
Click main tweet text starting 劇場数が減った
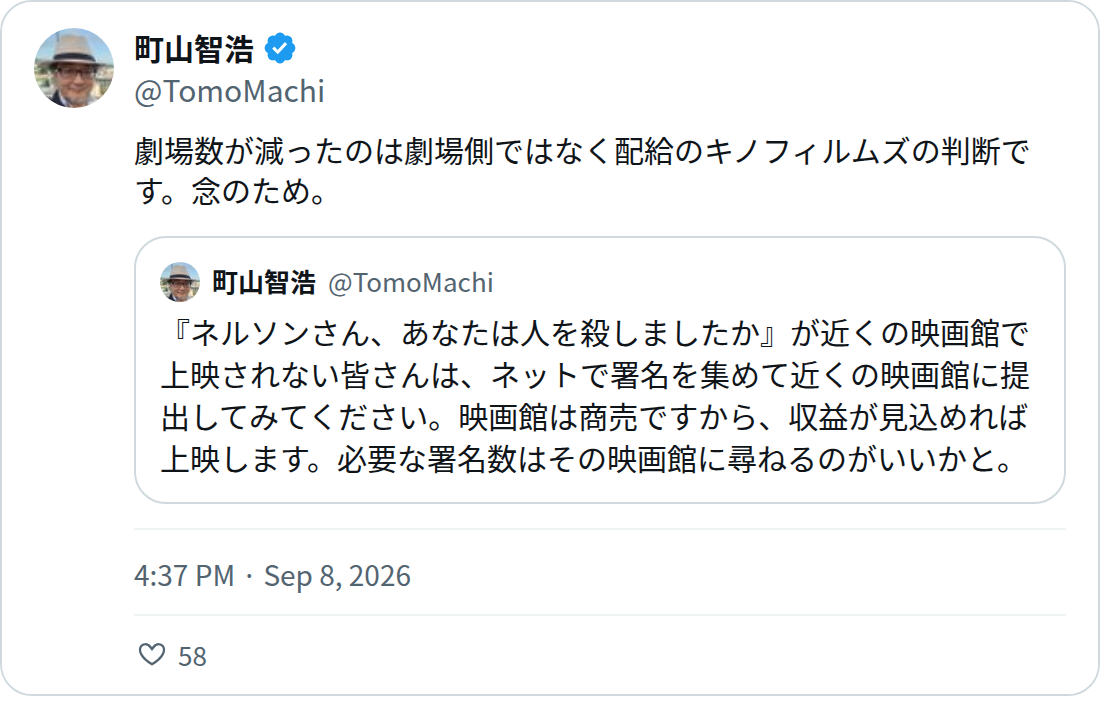click(x=582, y=171)
